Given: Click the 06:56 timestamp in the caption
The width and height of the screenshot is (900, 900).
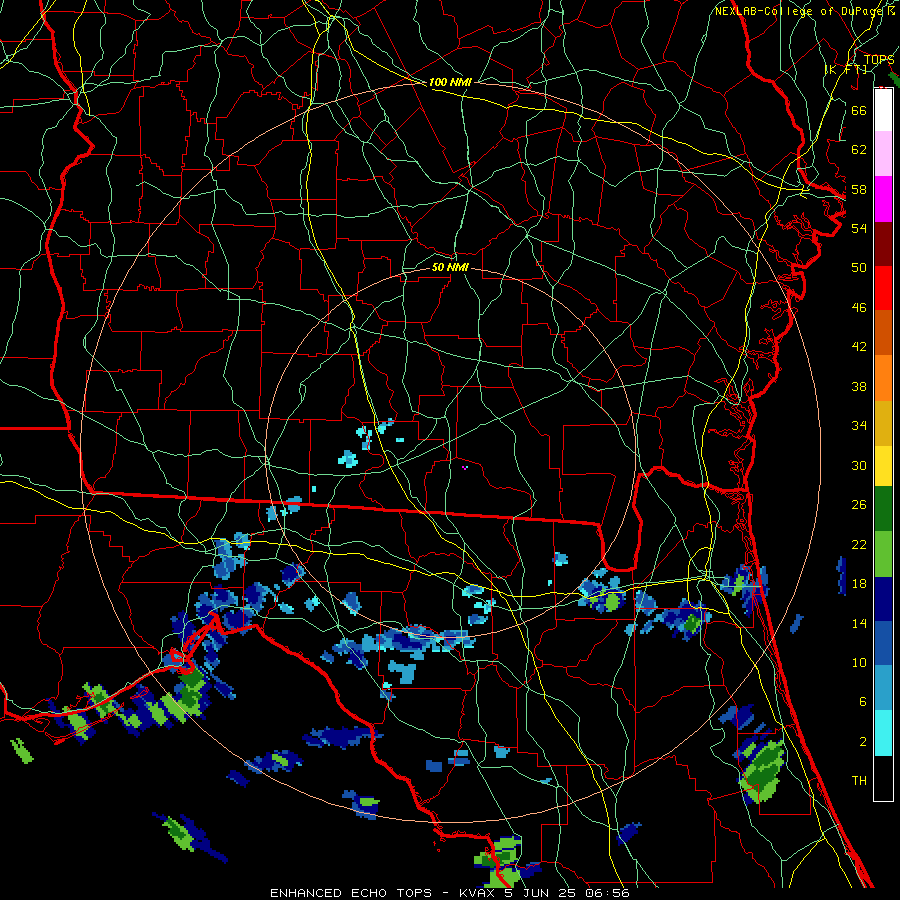Looking at the screenshot, I should [607, 893].
